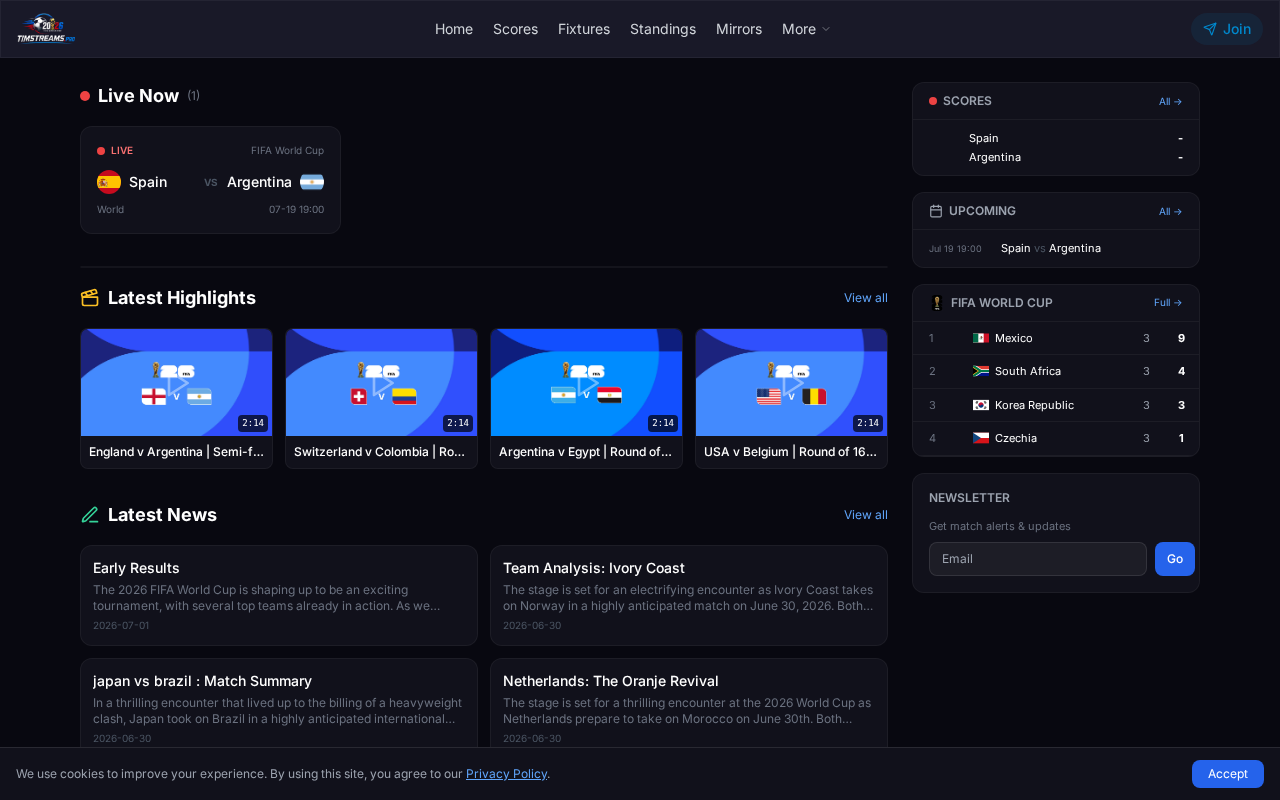Click the USA v Belgium highlight title
Screen dimensions: 1280x800
pos(791,452)
